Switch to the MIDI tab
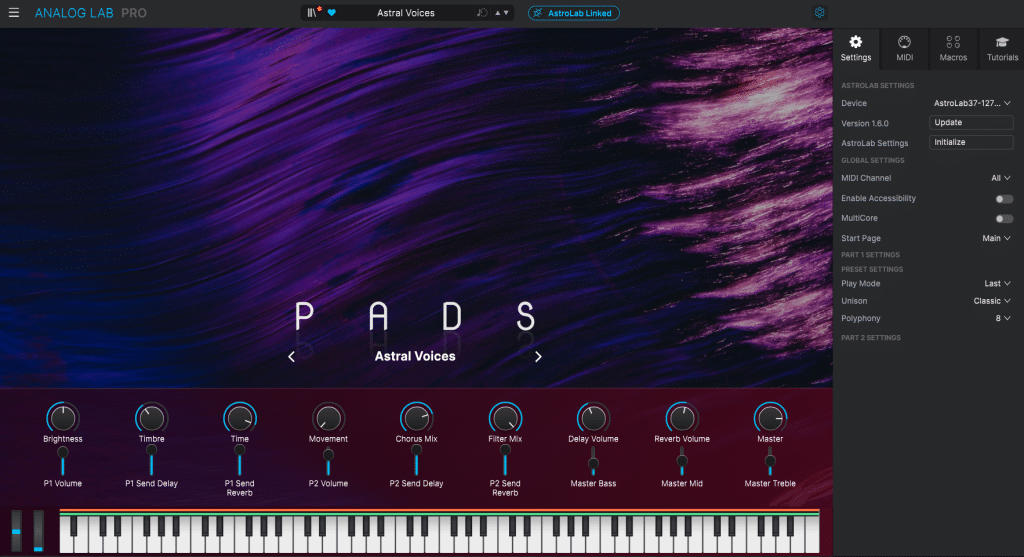 [904, 47]
